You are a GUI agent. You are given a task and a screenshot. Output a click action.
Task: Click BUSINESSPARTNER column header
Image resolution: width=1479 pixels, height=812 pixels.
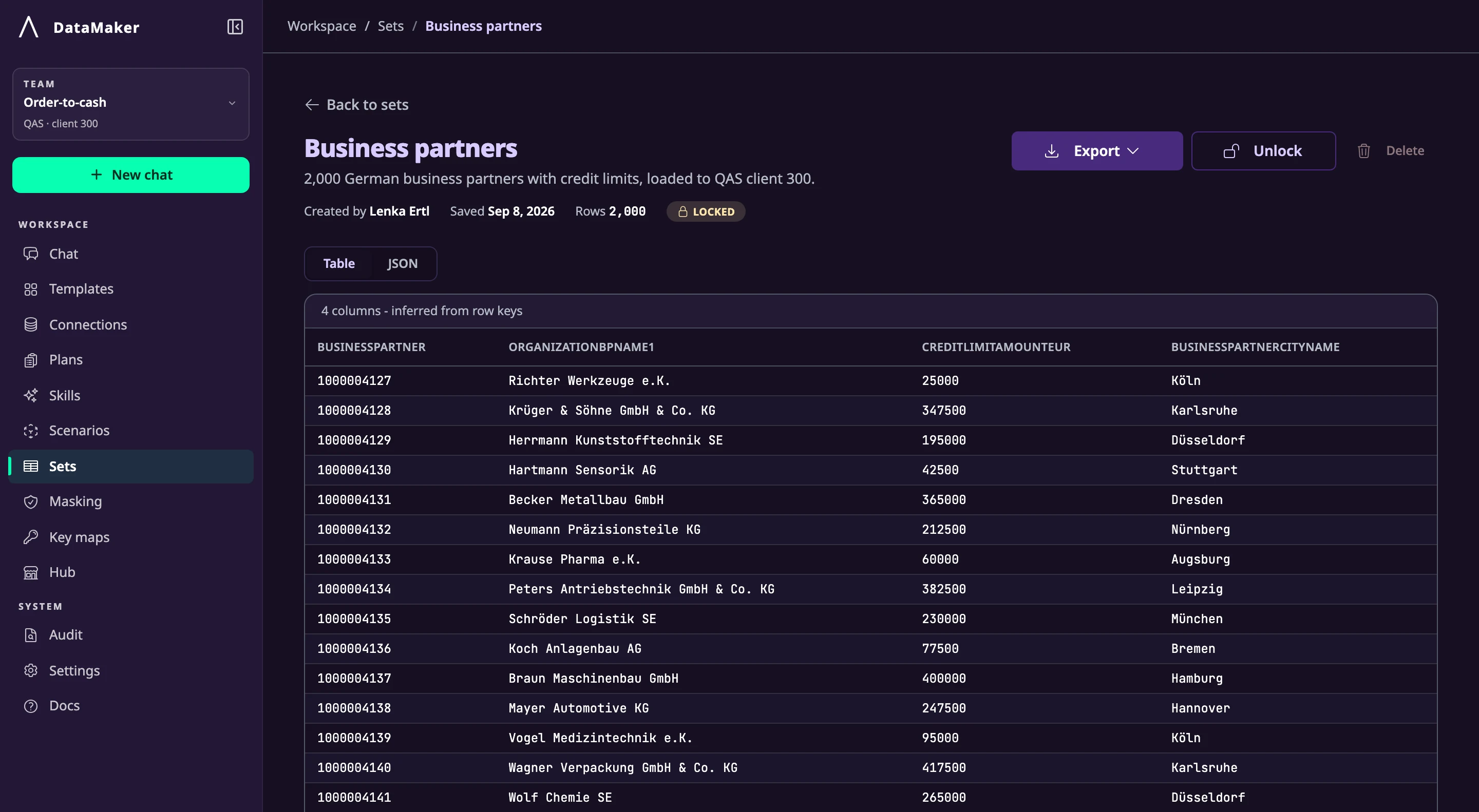371,346
